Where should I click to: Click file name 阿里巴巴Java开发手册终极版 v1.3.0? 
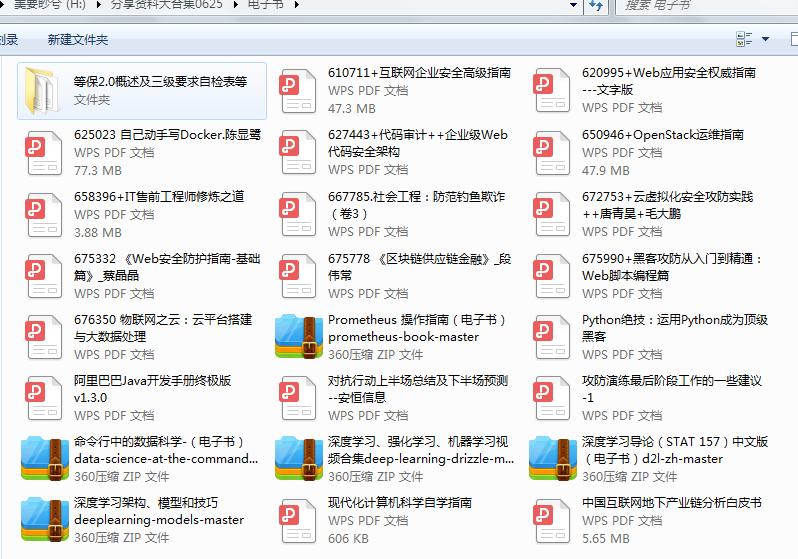click(153, 389)
